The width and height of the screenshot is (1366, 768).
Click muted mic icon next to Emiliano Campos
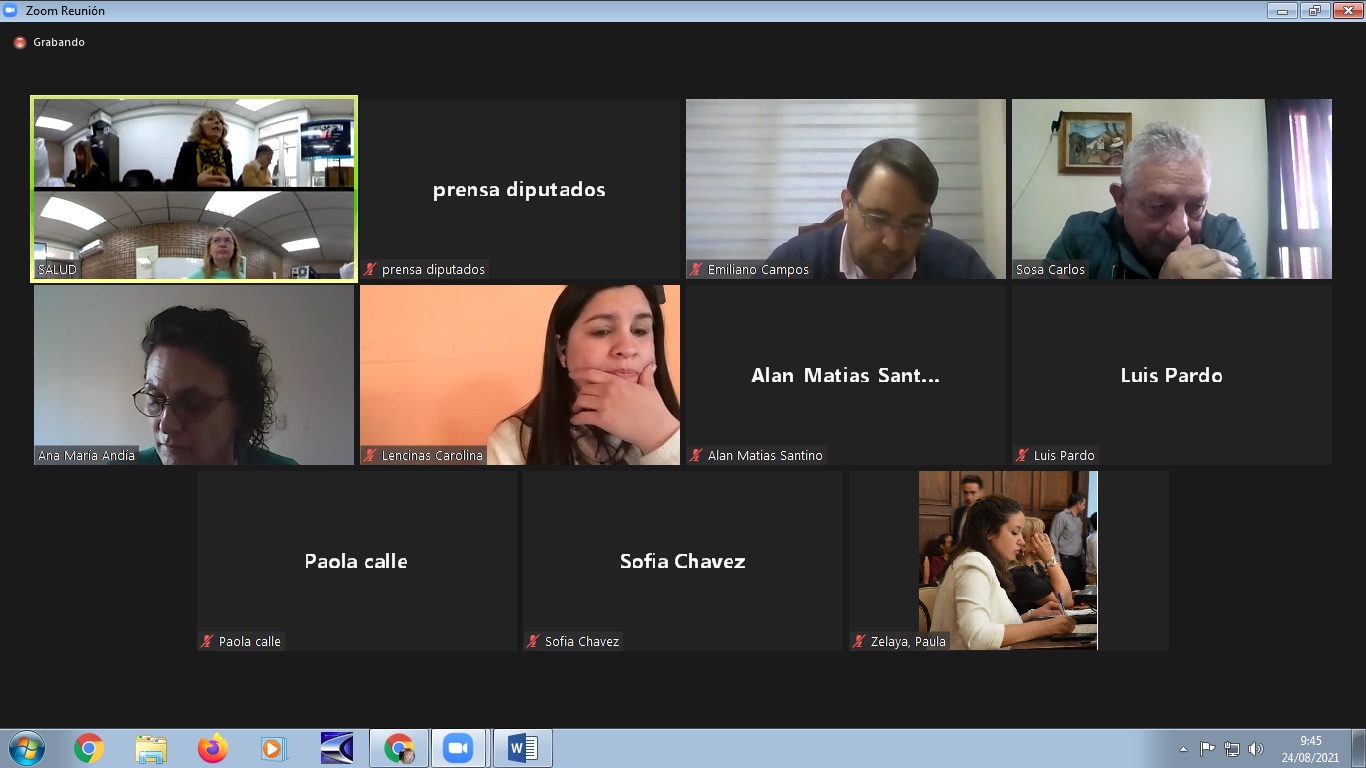pyautogui.click(x=696, y=270)
